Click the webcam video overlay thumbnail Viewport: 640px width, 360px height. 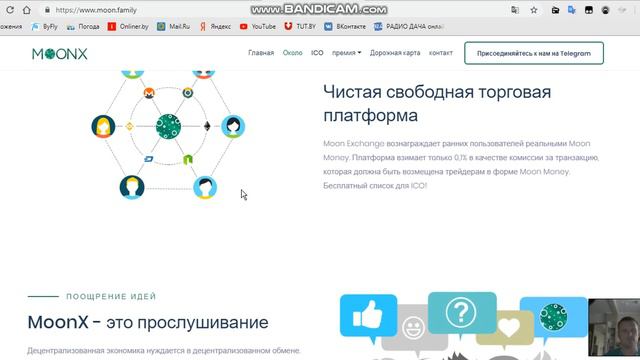click(x=614, y=327)
